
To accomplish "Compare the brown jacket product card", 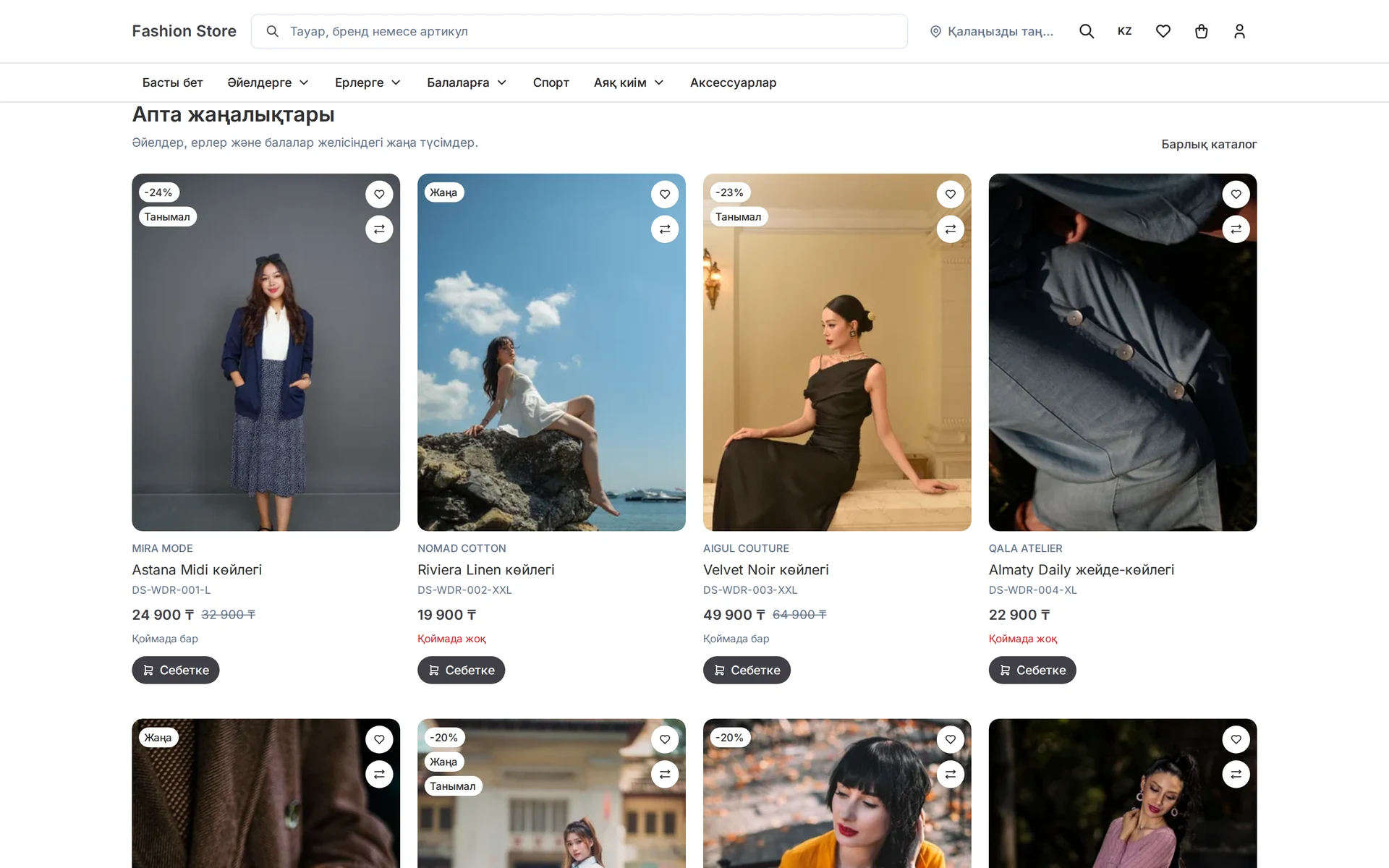I will coord(379,775).
